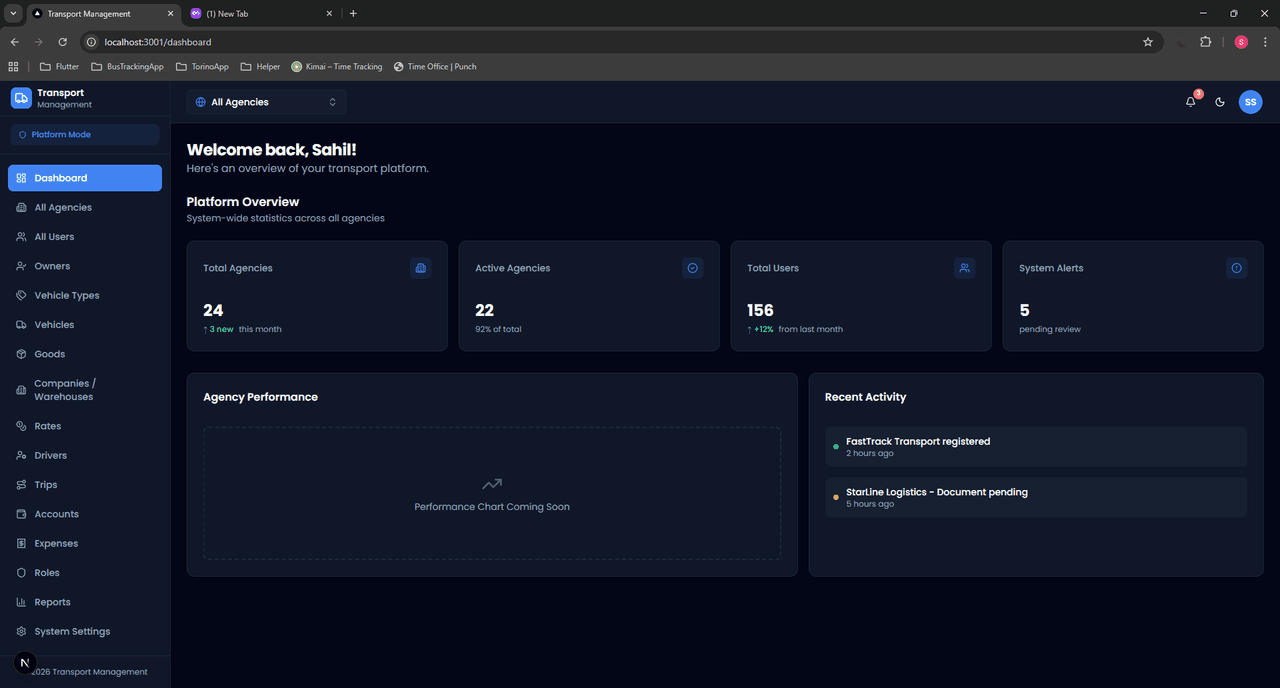This screenshot has width=1280, height=688.
Task: Open a new browser tab
Action: click(x=353, y=14)
